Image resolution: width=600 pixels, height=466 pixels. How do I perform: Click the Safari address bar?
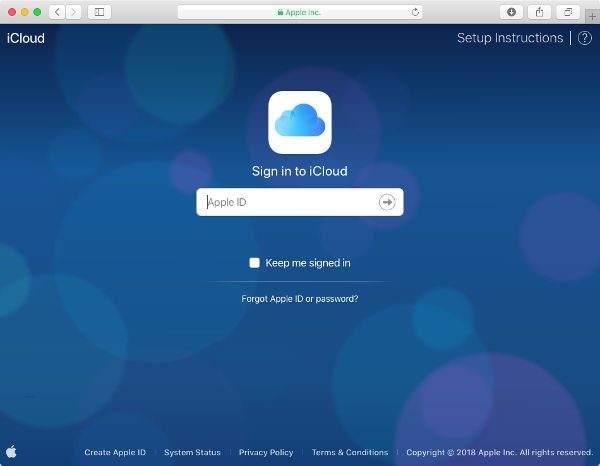point(300,12)
